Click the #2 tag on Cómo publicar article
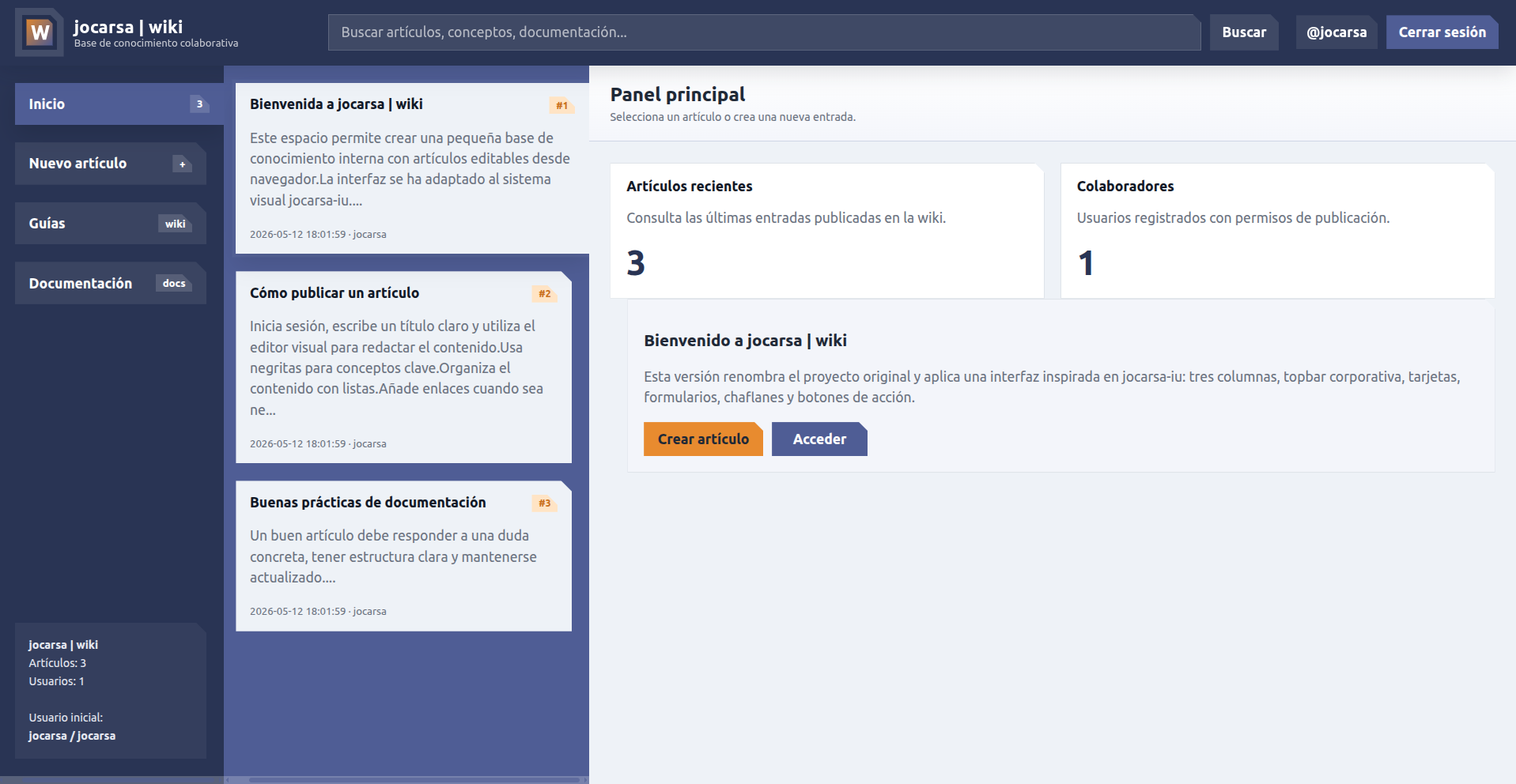This screenshot has height=784, width=1516. [x=544, y=293]
